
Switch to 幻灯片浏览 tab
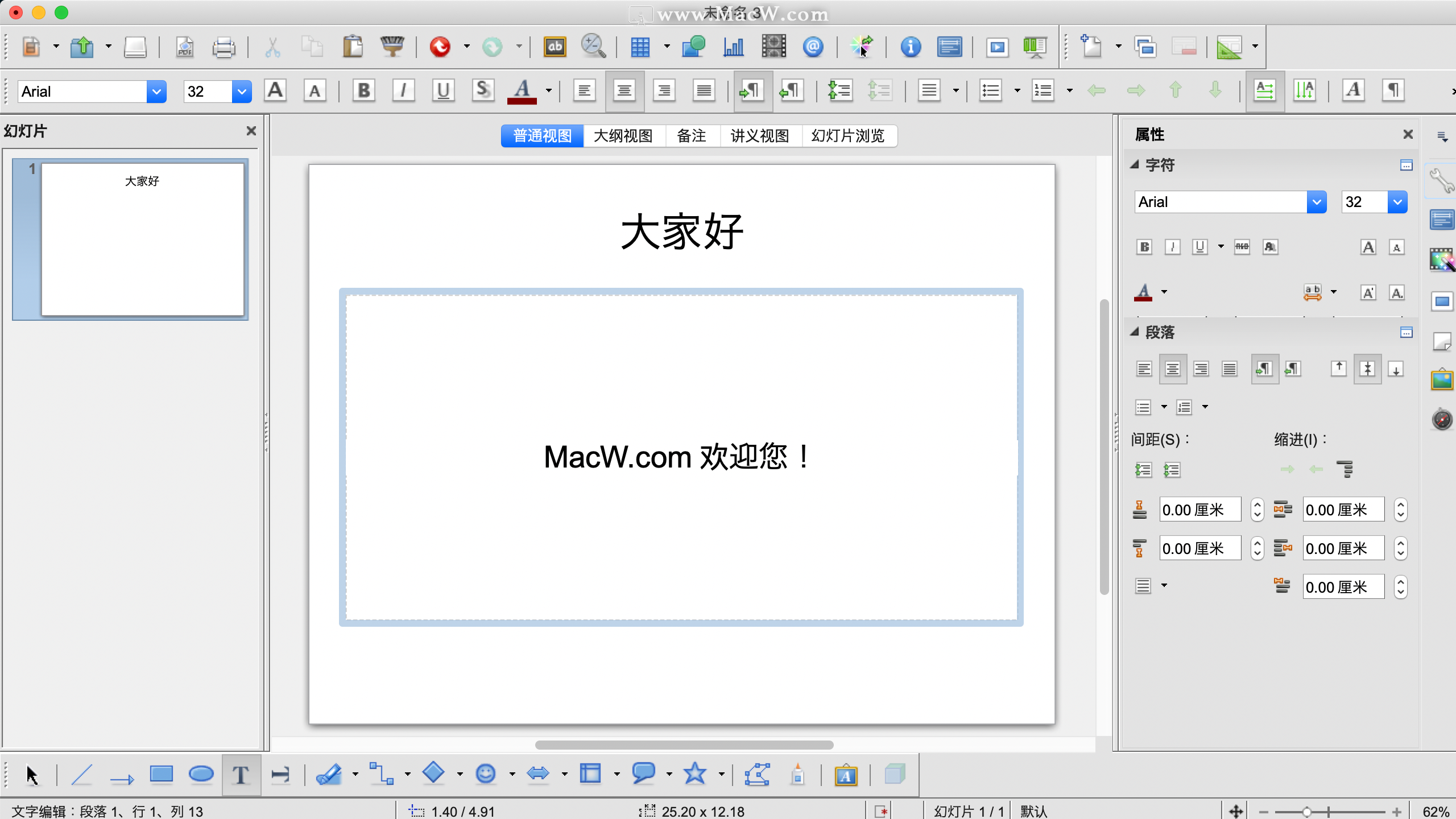point(848,136)
